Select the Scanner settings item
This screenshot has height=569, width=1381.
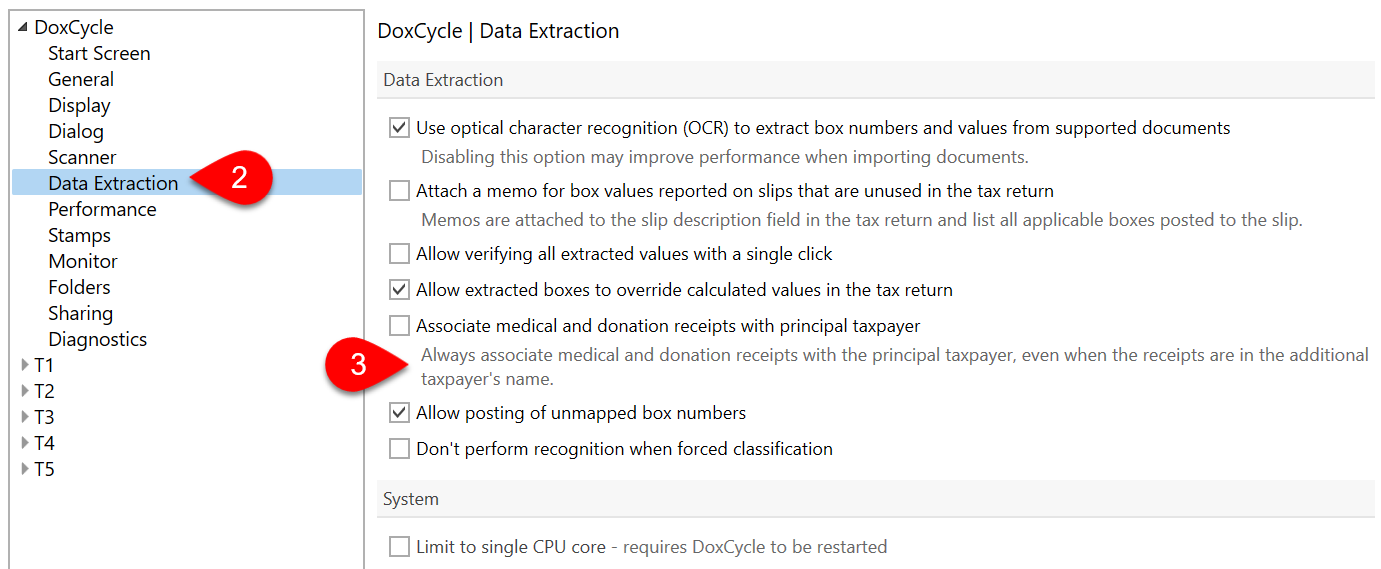tap(82, 157)
